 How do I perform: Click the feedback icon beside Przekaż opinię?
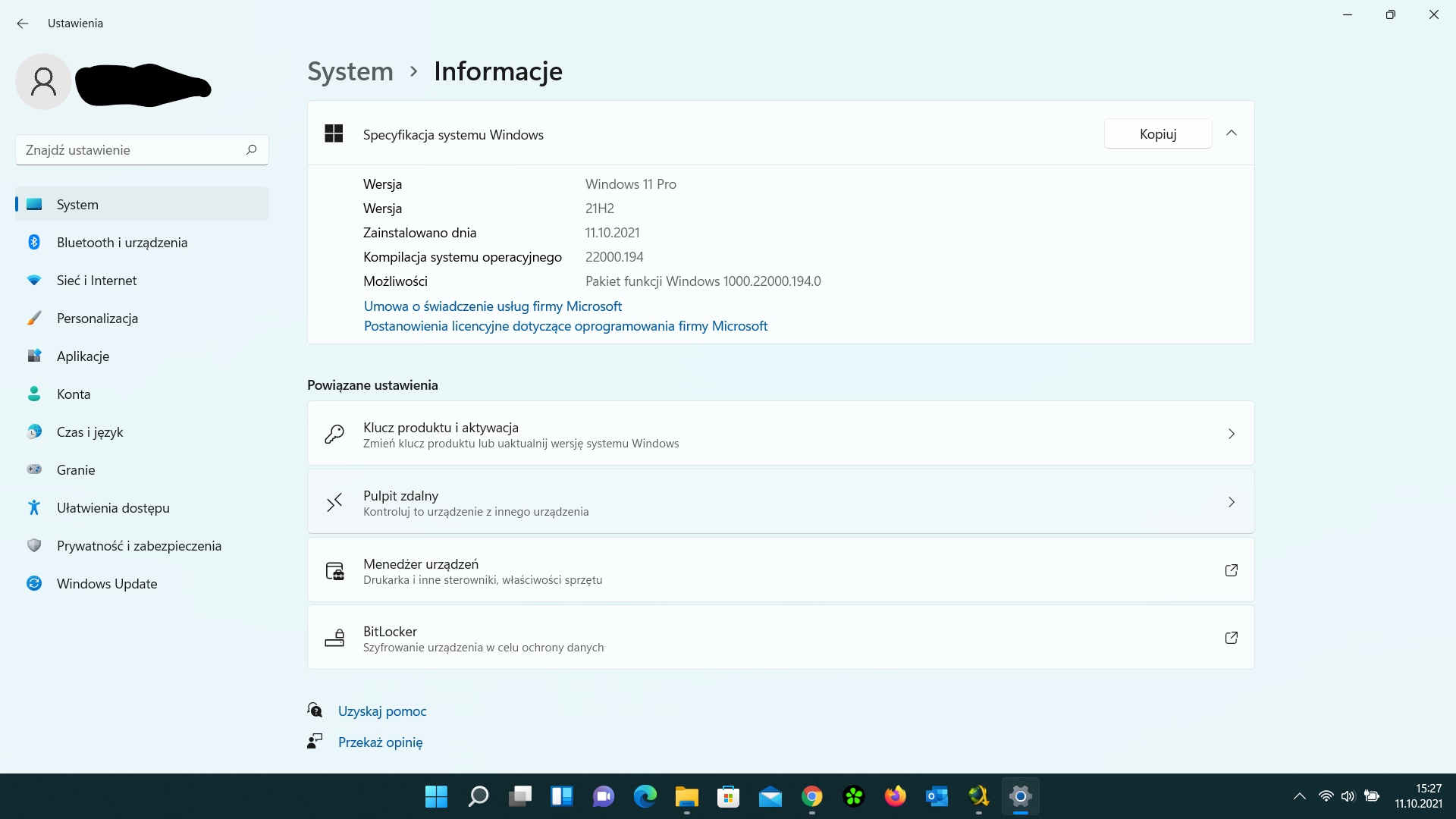pos(315,741)
